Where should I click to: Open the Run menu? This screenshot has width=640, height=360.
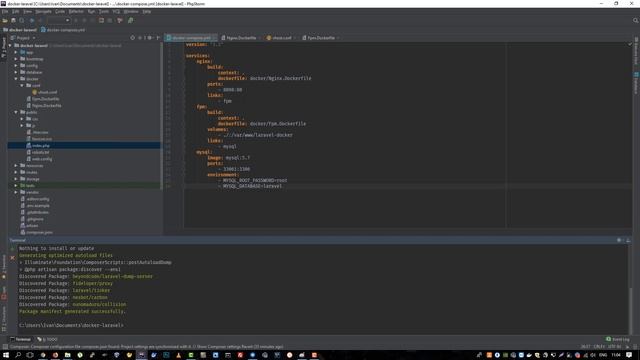[91, 11]
